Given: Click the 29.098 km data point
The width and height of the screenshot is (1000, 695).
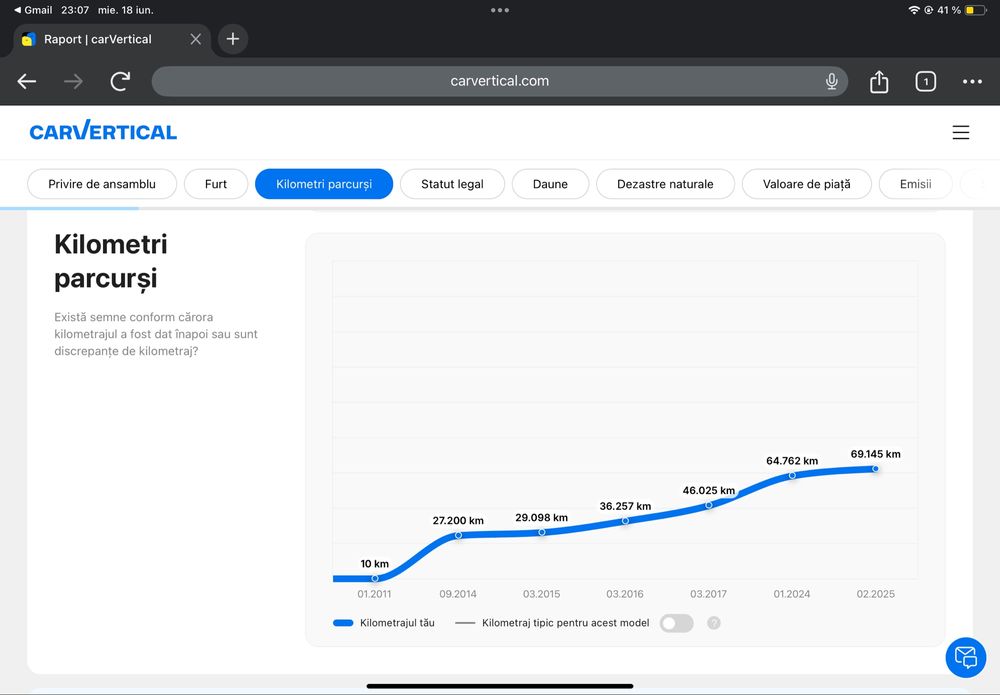Looking at the screenshot, I should [541, 532].
